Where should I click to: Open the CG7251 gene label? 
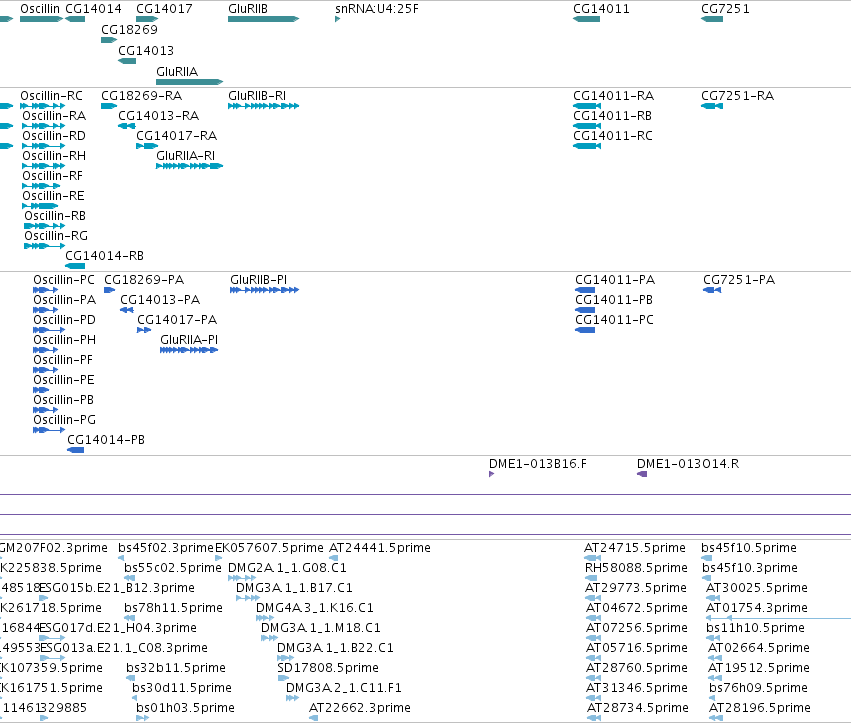(x=725, y=9)
